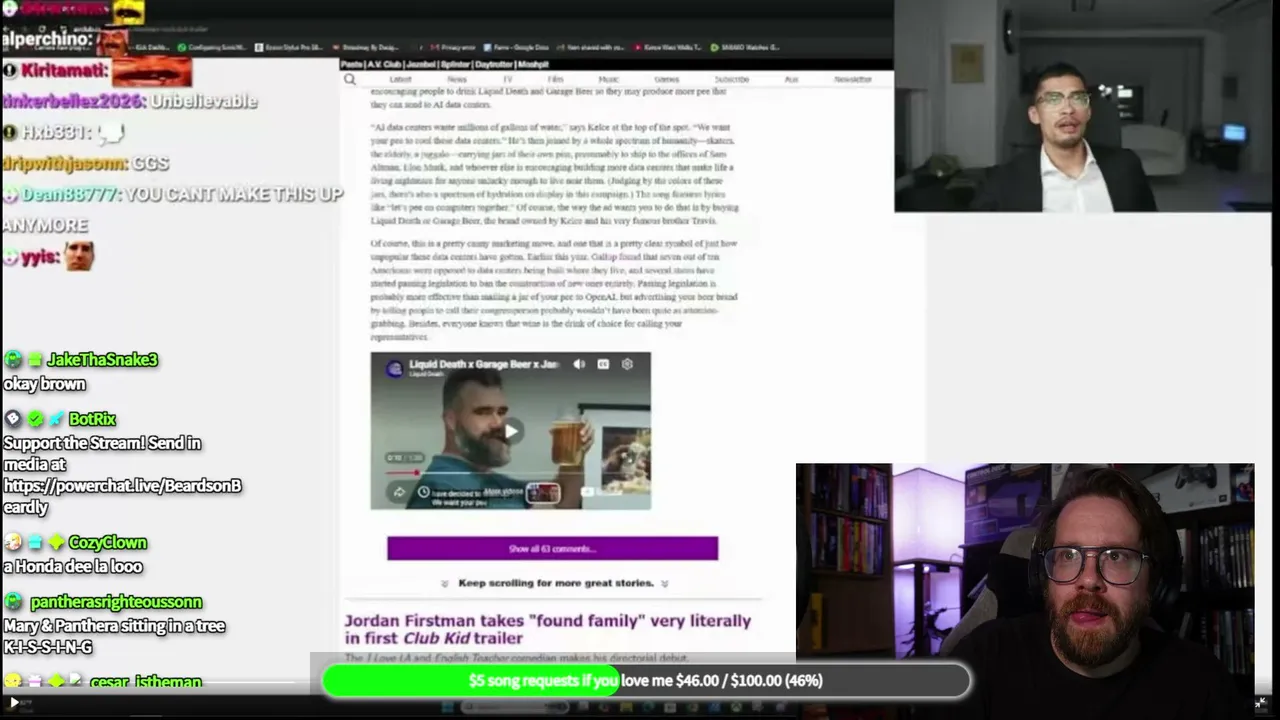Click the Watch Later clock icon
Screen dimensions: 1280x720
423,492
